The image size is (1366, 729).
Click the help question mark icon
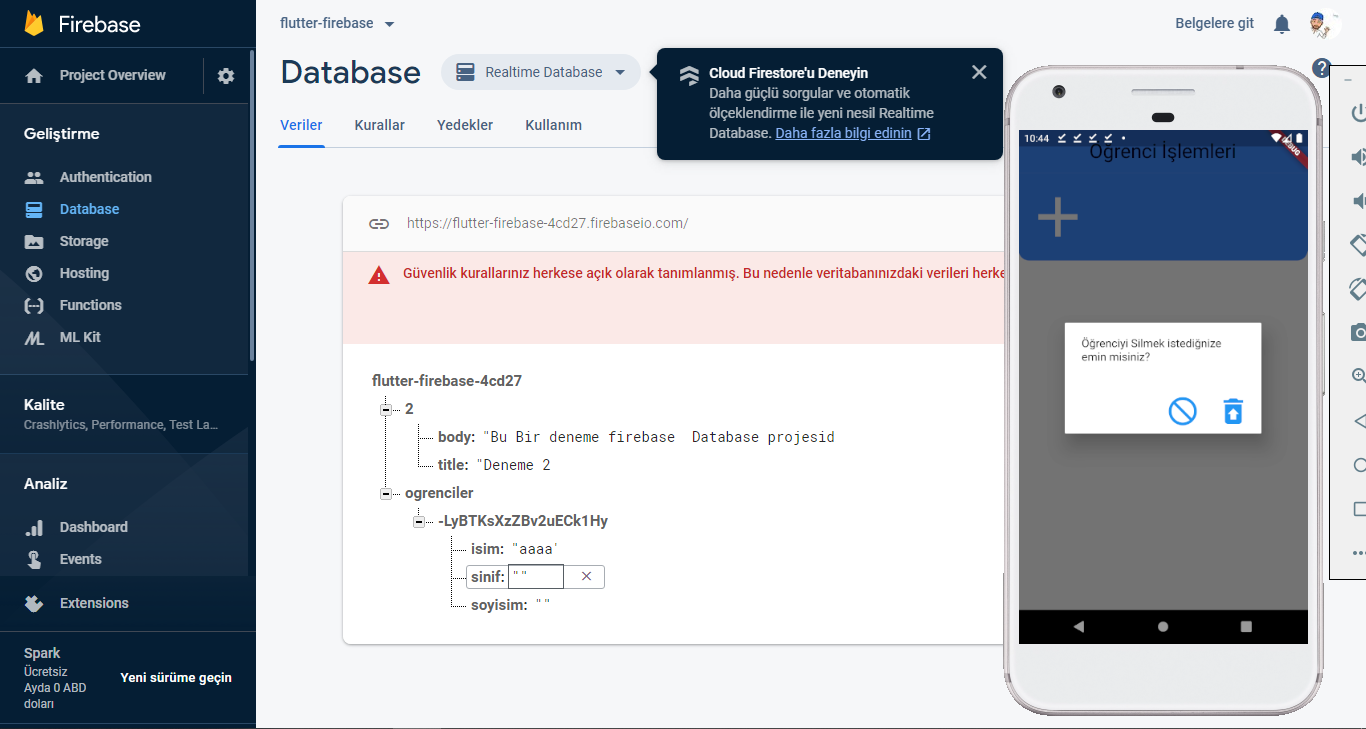[1322, 68]
